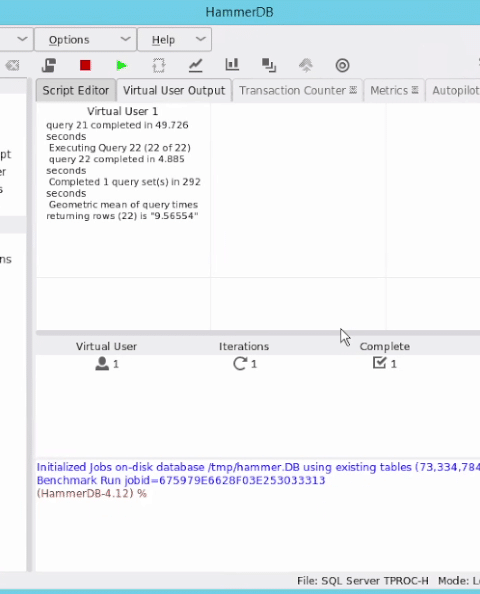Open the metrics bar-chart icon
Screen dimensions: 480x594
[x=232, y=65]
